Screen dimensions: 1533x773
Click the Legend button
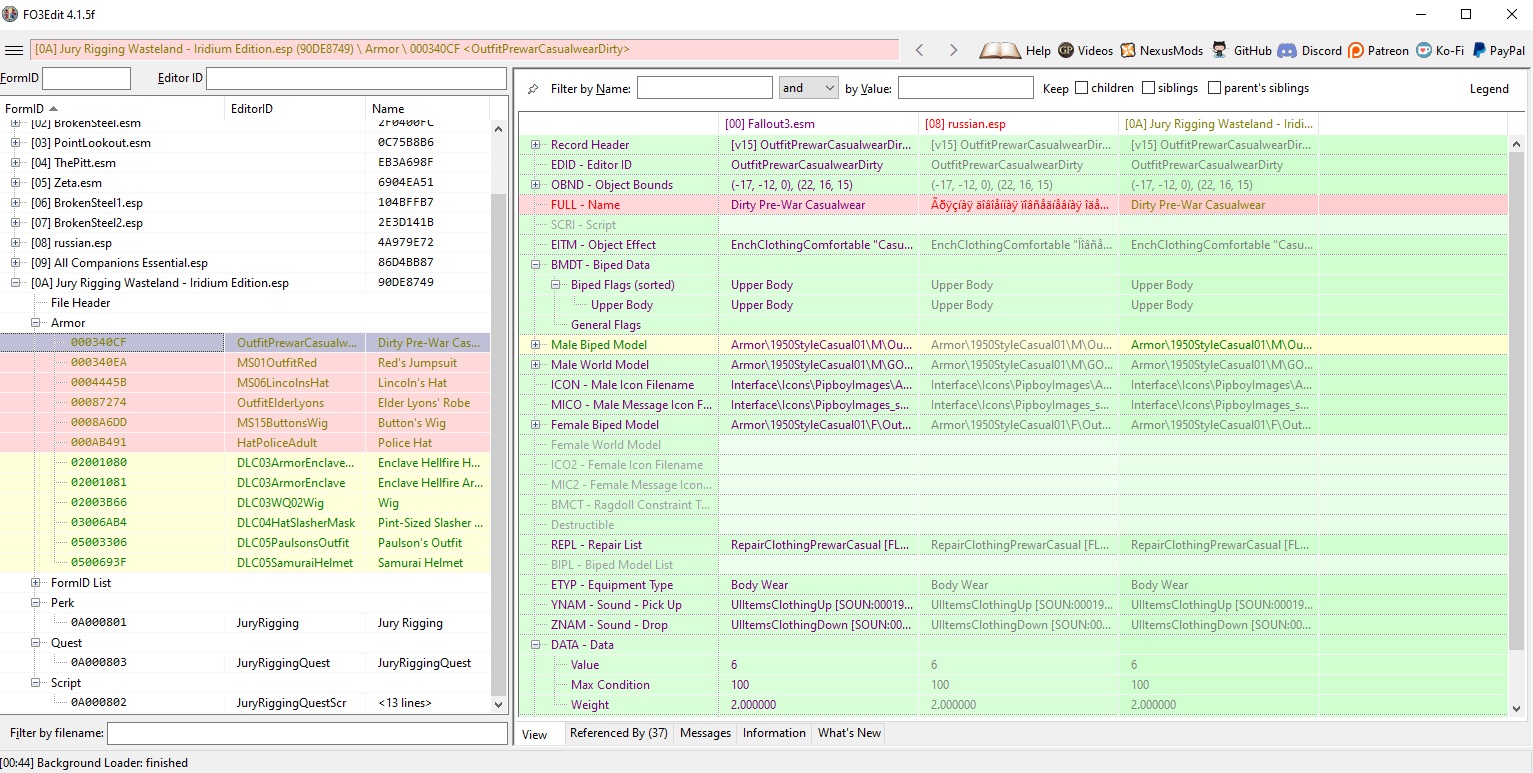(1488, 89)
